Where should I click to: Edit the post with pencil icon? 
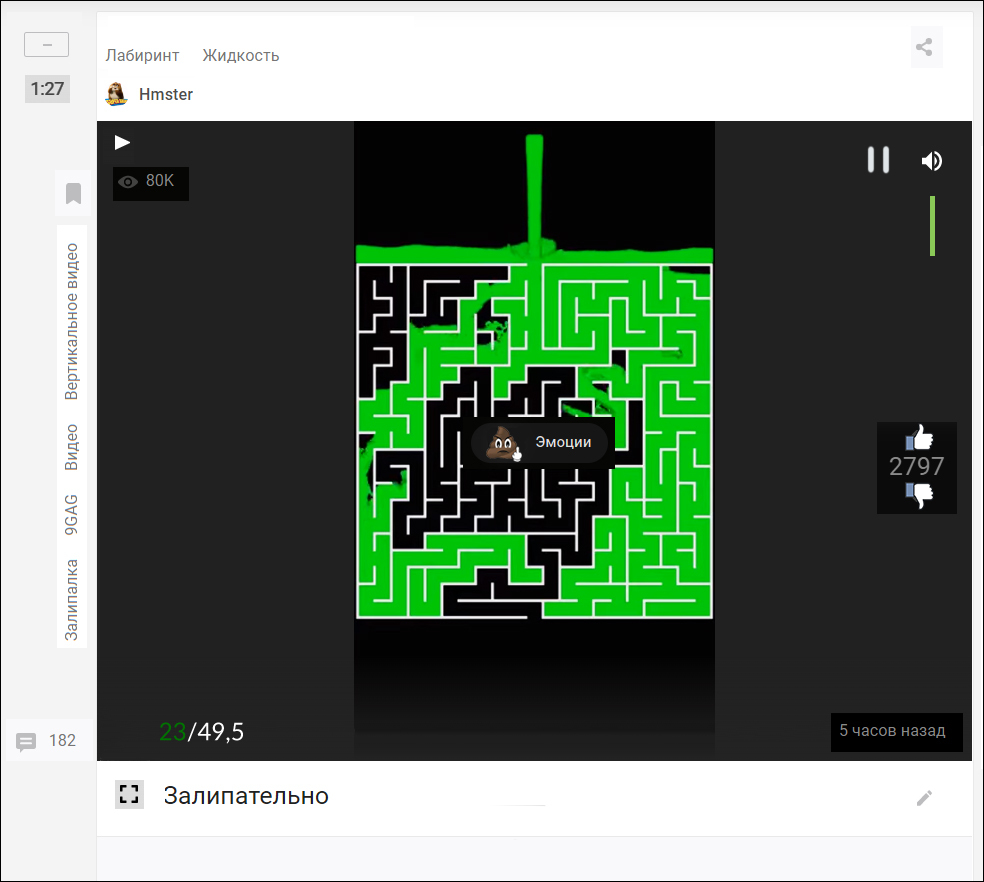point(924,798)
